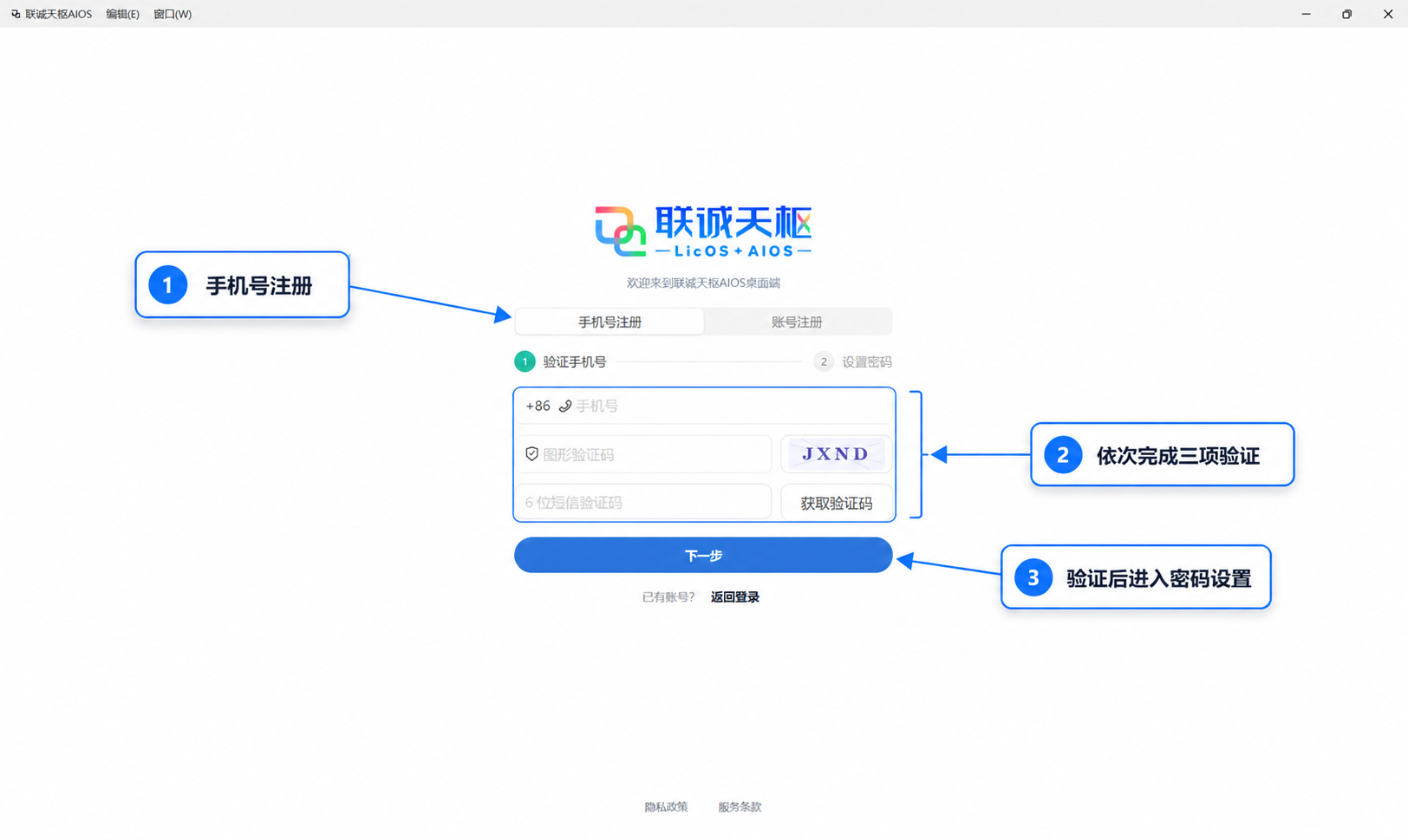This screenshot has height=840, width=1408.
Task: Click the 联诚天枢 LicOS+AIOS logo
Action: [x=703, y=231]
